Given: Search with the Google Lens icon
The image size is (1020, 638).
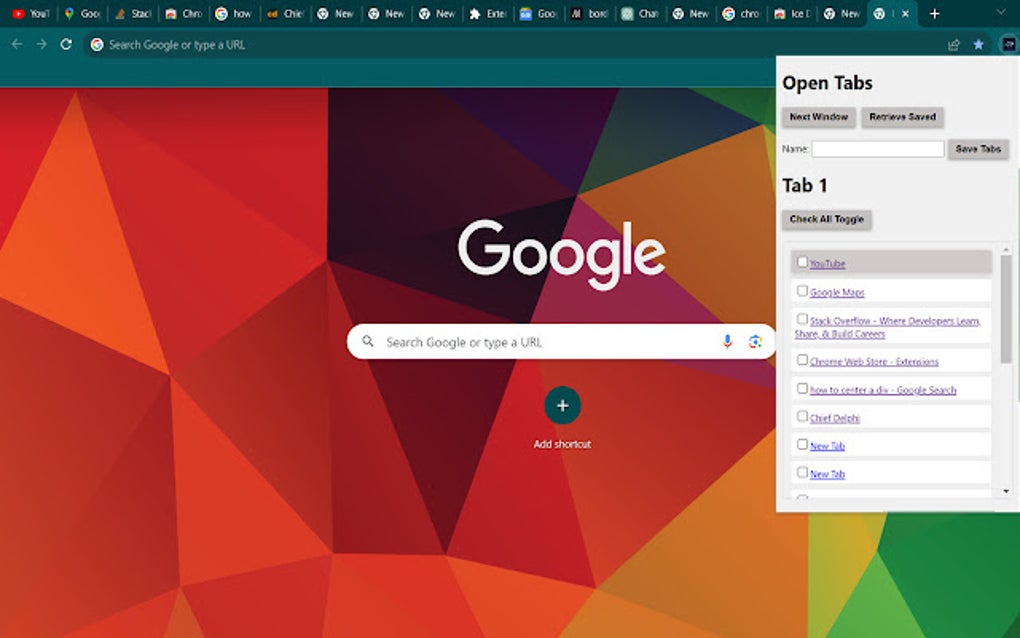Looking at the screenshot, I should 755,341.
